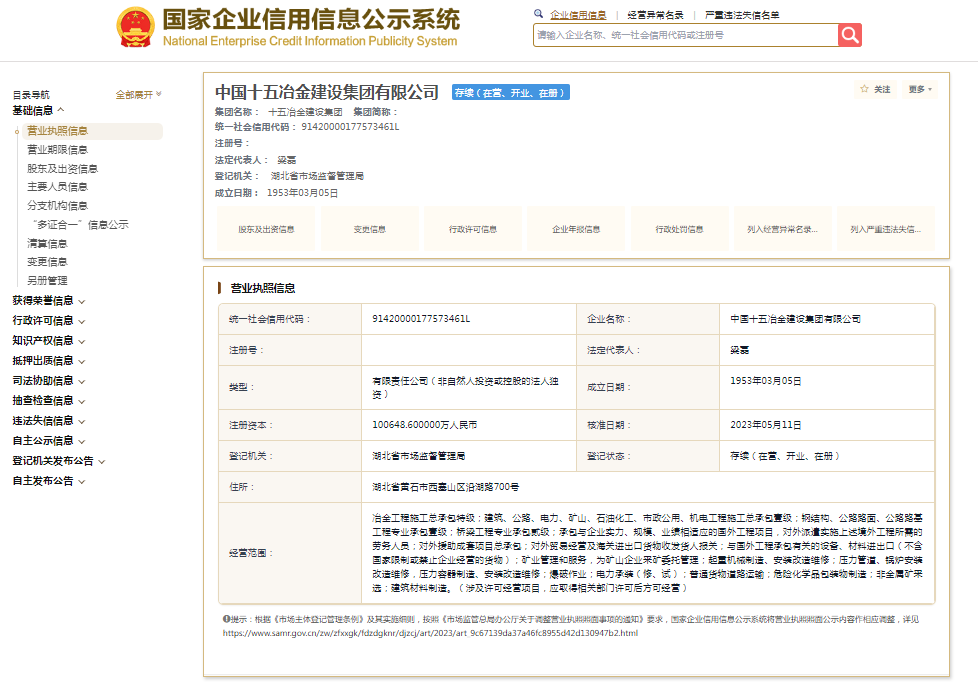
Task: Open 股东及出资信息 in sidebar tree
Action: 62,168
